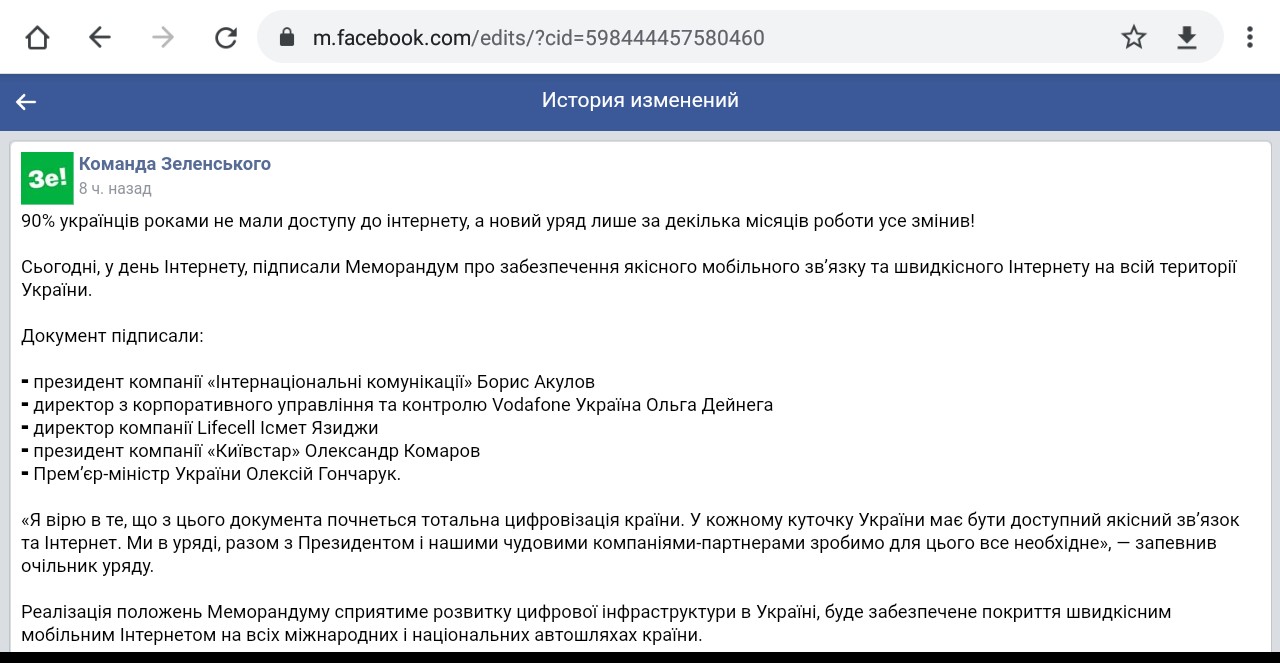Go back using the browser back arrow
Image resolution: width=1280 pixels, height=663 pixels.
(99, 38)
